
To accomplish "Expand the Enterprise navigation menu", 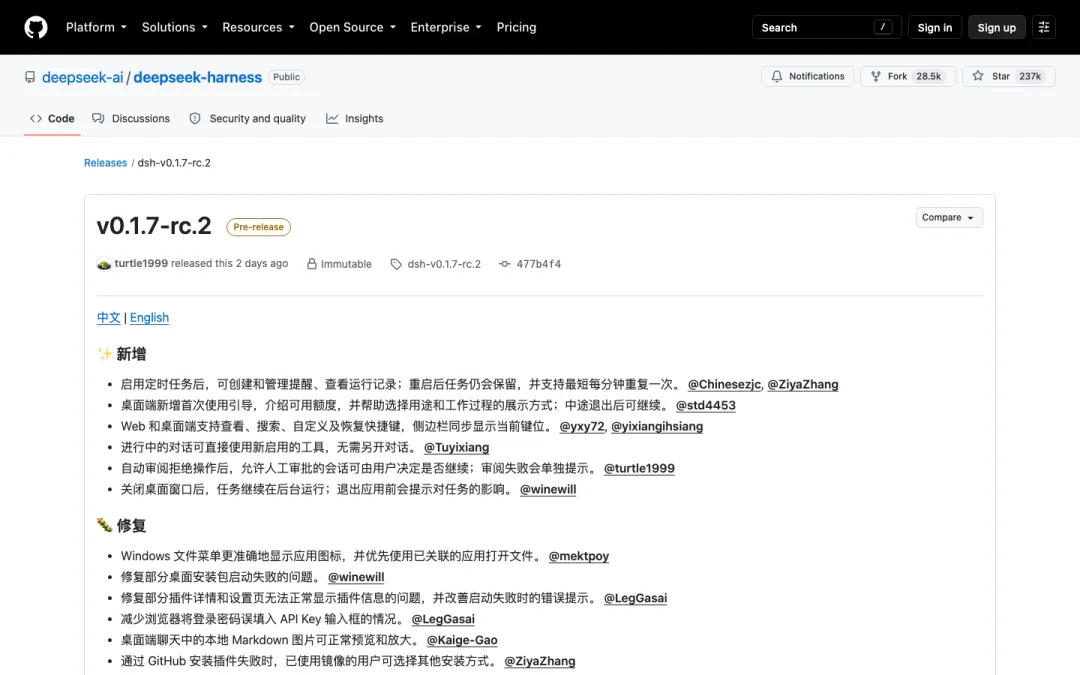I will pos(446,28).
